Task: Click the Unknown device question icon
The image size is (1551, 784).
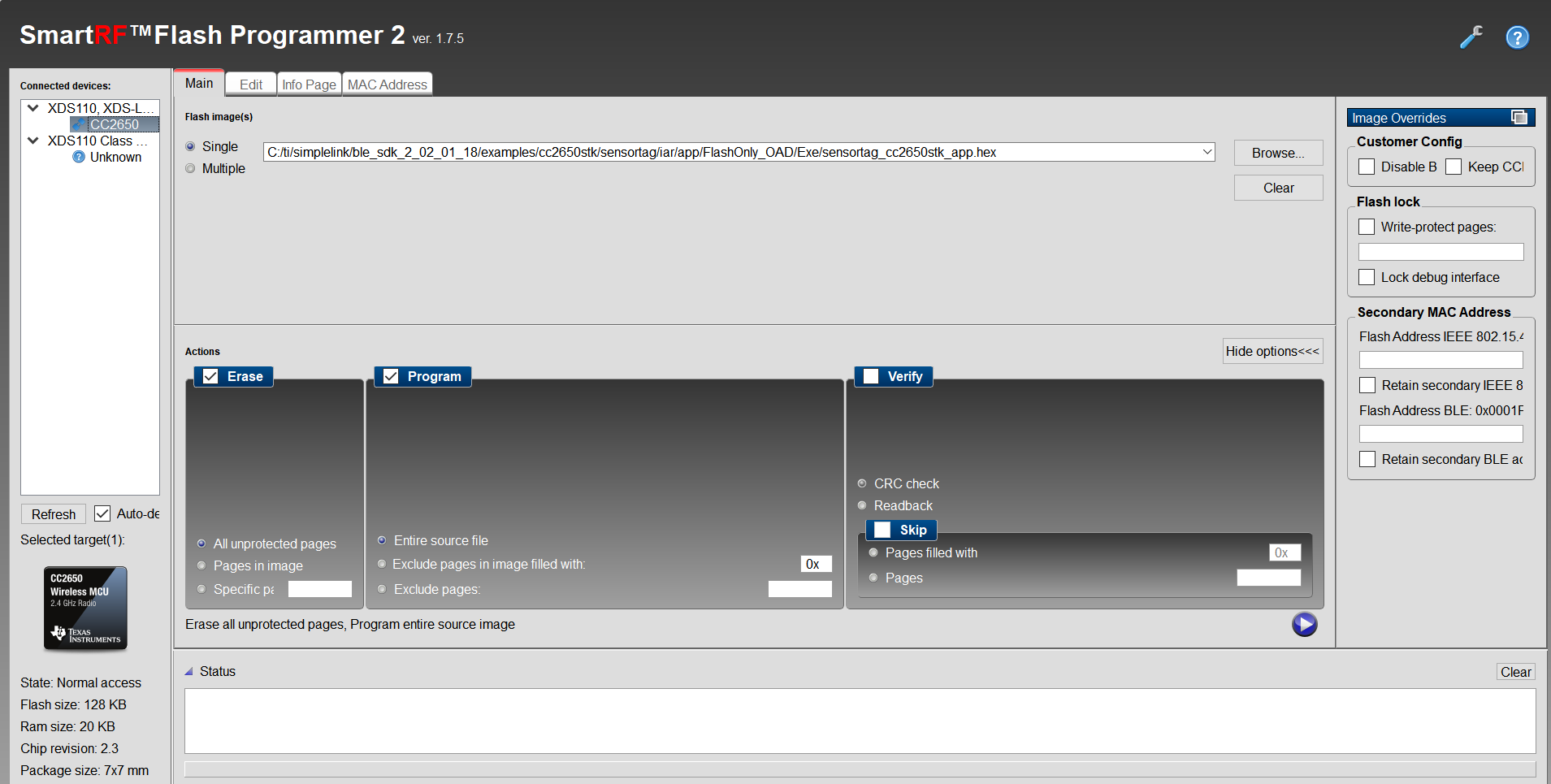Action: click(x=79, y=157)
